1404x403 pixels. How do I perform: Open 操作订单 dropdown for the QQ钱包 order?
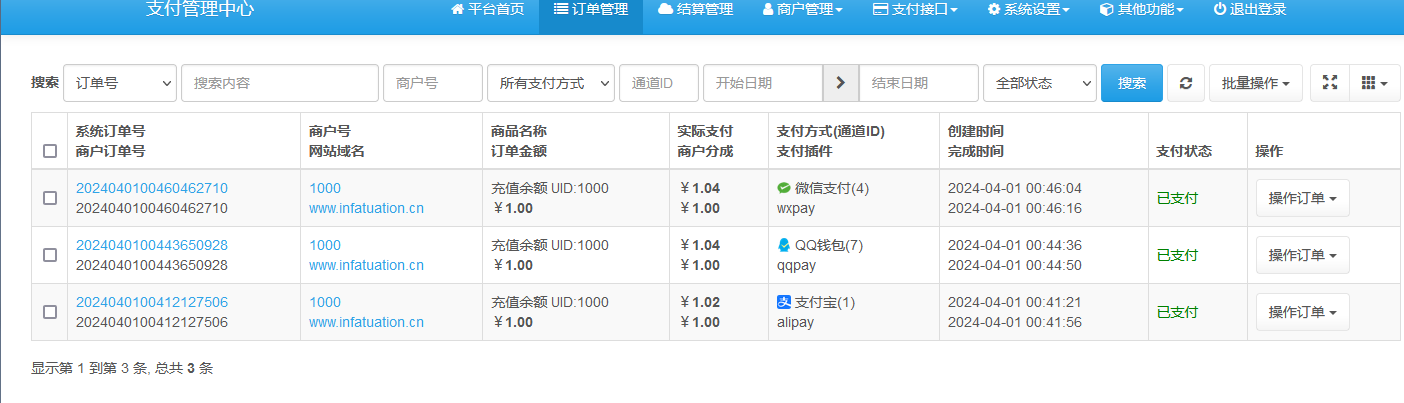click(x=1302, y=255)
